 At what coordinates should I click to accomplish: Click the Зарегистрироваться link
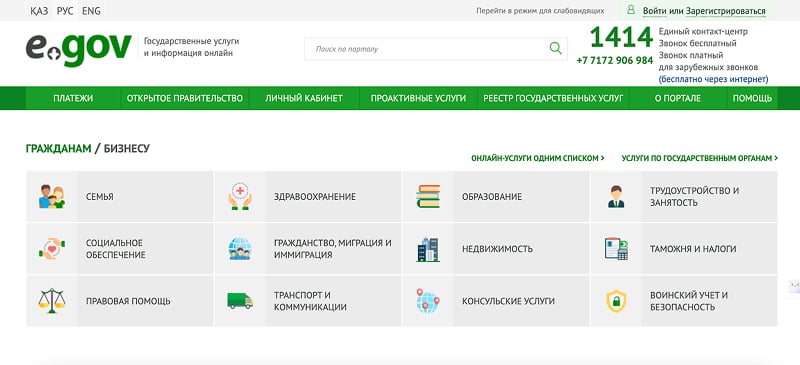[x=726, y=11]
